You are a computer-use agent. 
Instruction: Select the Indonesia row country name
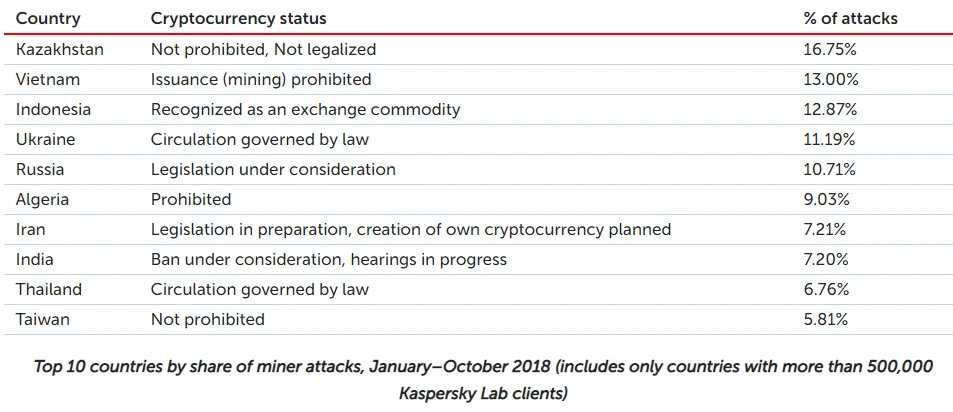[54, 109]
